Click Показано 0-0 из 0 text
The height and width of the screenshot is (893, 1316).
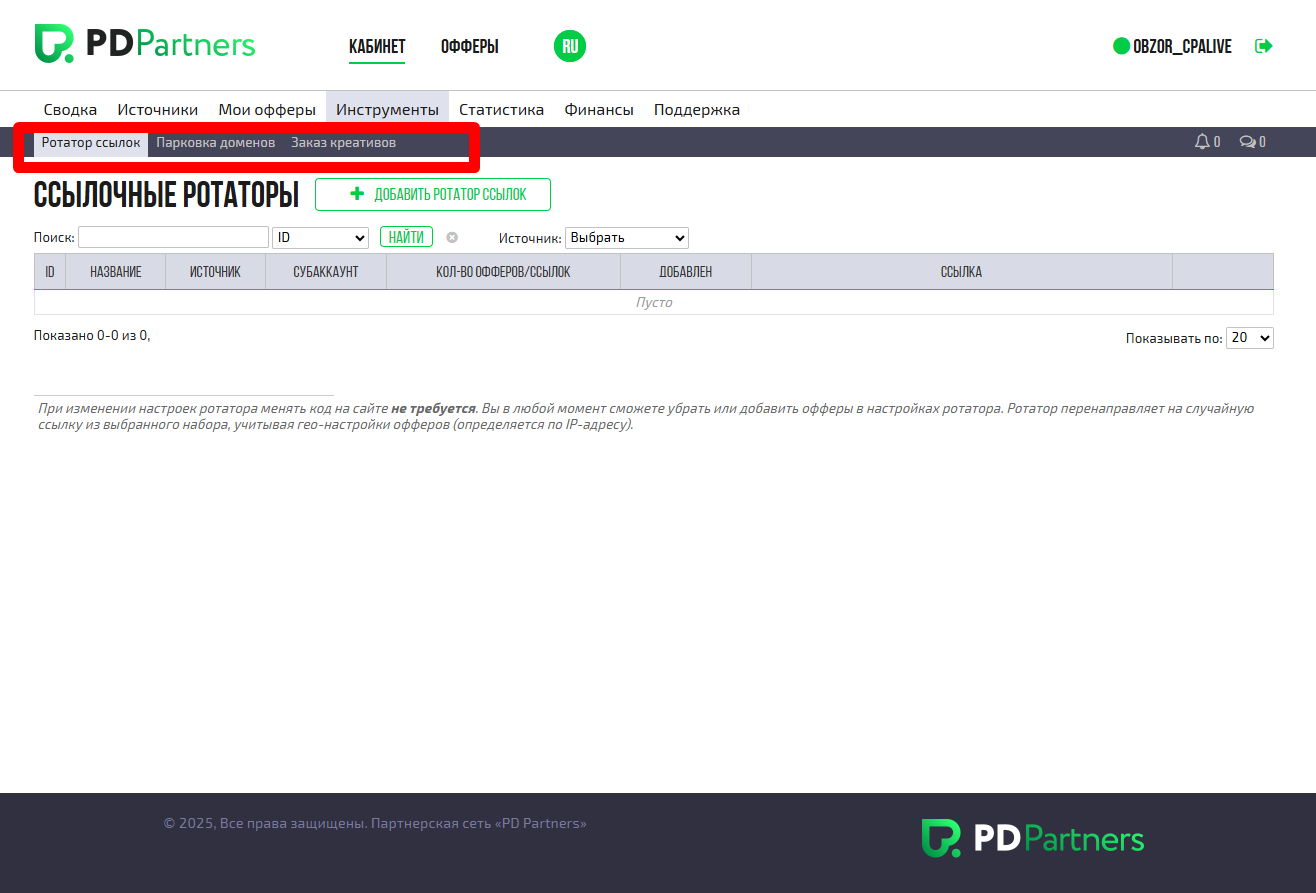coord(92,336)
